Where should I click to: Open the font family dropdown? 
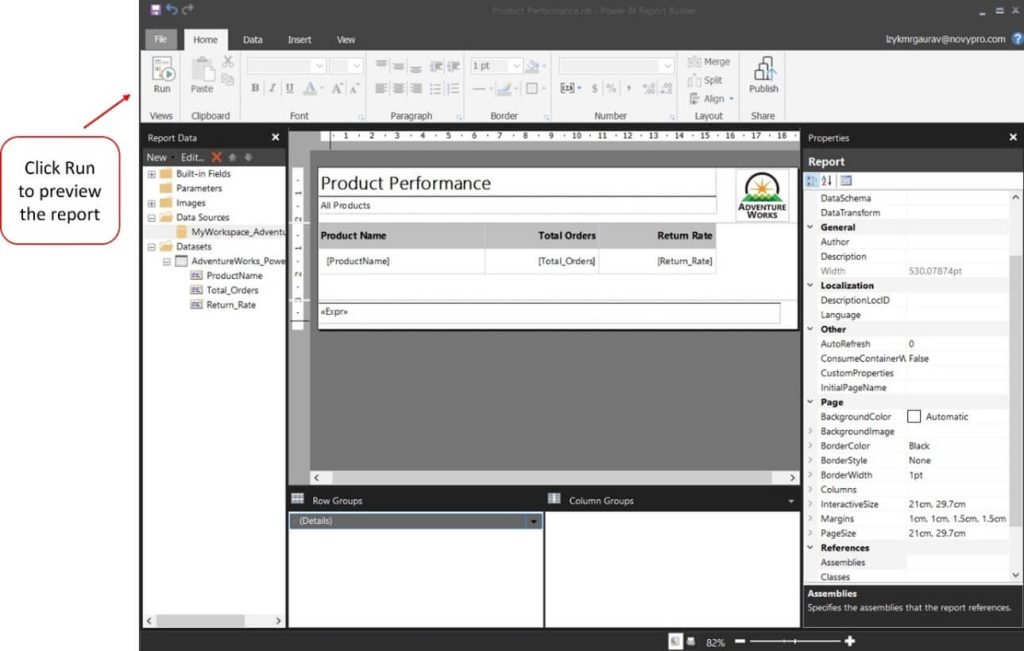tap(319, 65)
